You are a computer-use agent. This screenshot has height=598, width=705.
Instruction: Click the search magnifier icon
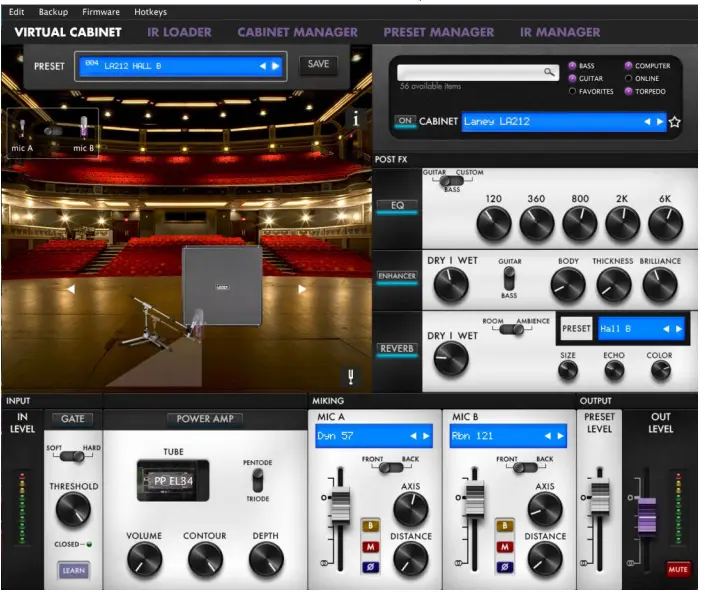549,72
